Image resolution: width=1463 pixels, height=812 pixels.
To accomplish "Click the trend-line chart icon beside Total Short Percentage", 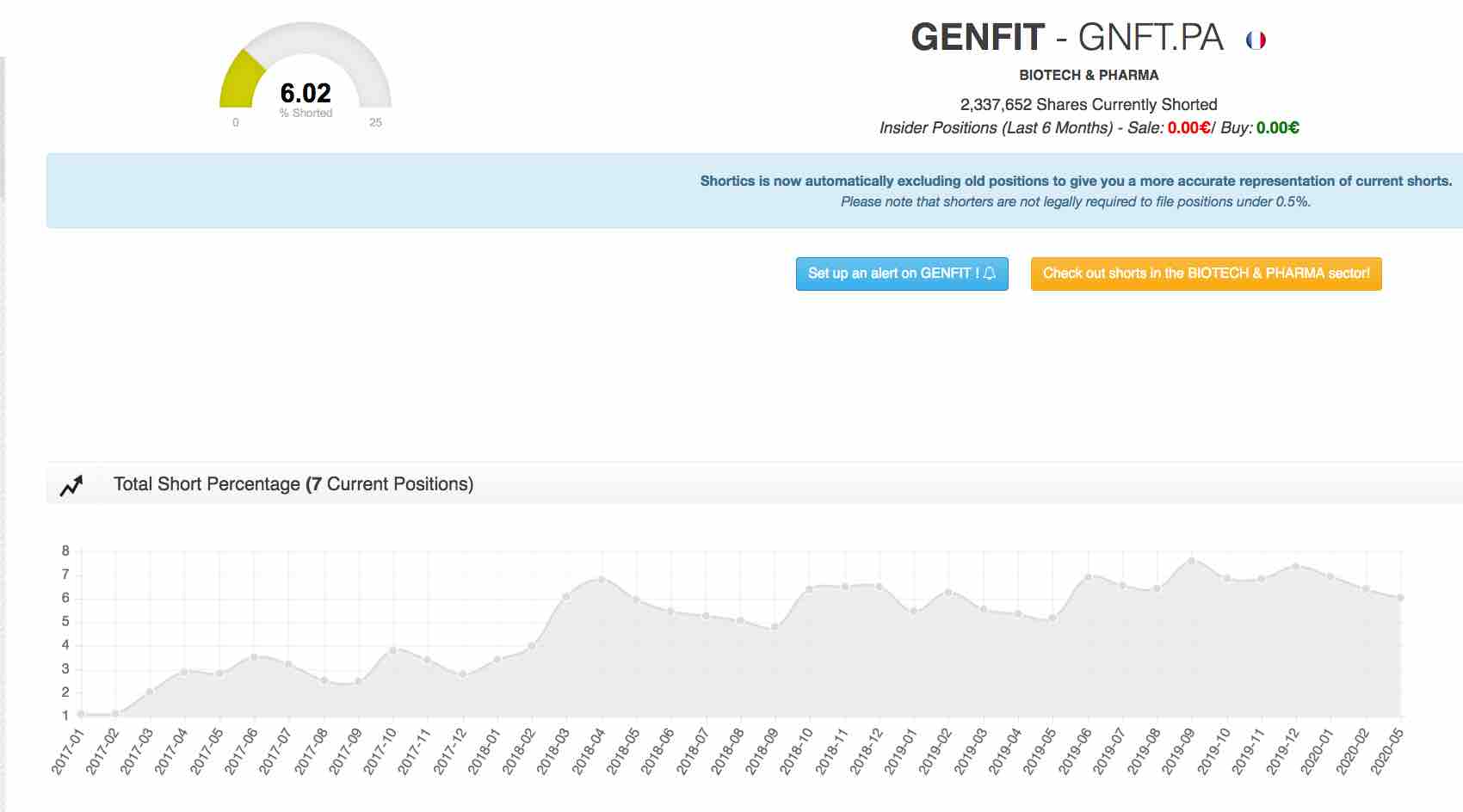I will [x=71, y=486].
